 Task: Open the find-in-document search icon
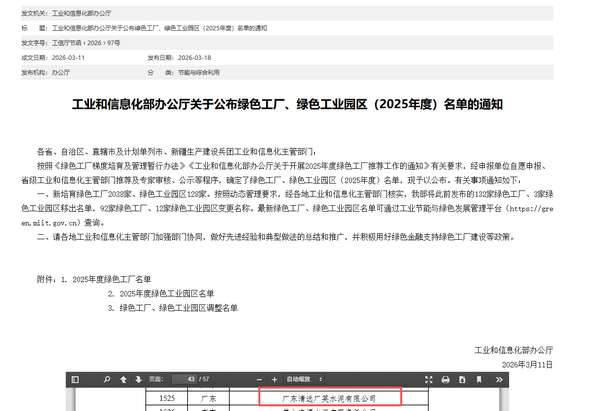[x=108, y=379]
